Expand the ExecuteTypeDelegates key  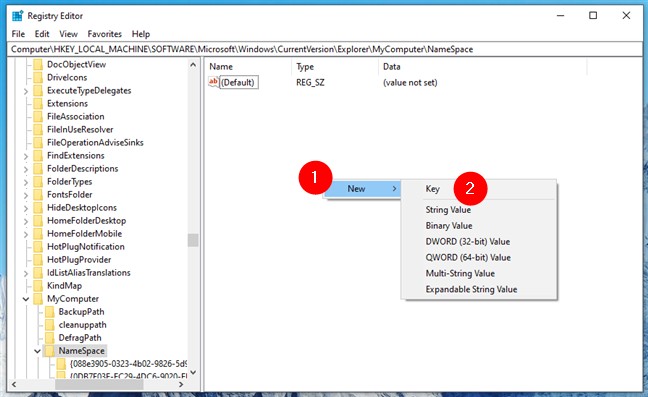click(x=26, y=91)
